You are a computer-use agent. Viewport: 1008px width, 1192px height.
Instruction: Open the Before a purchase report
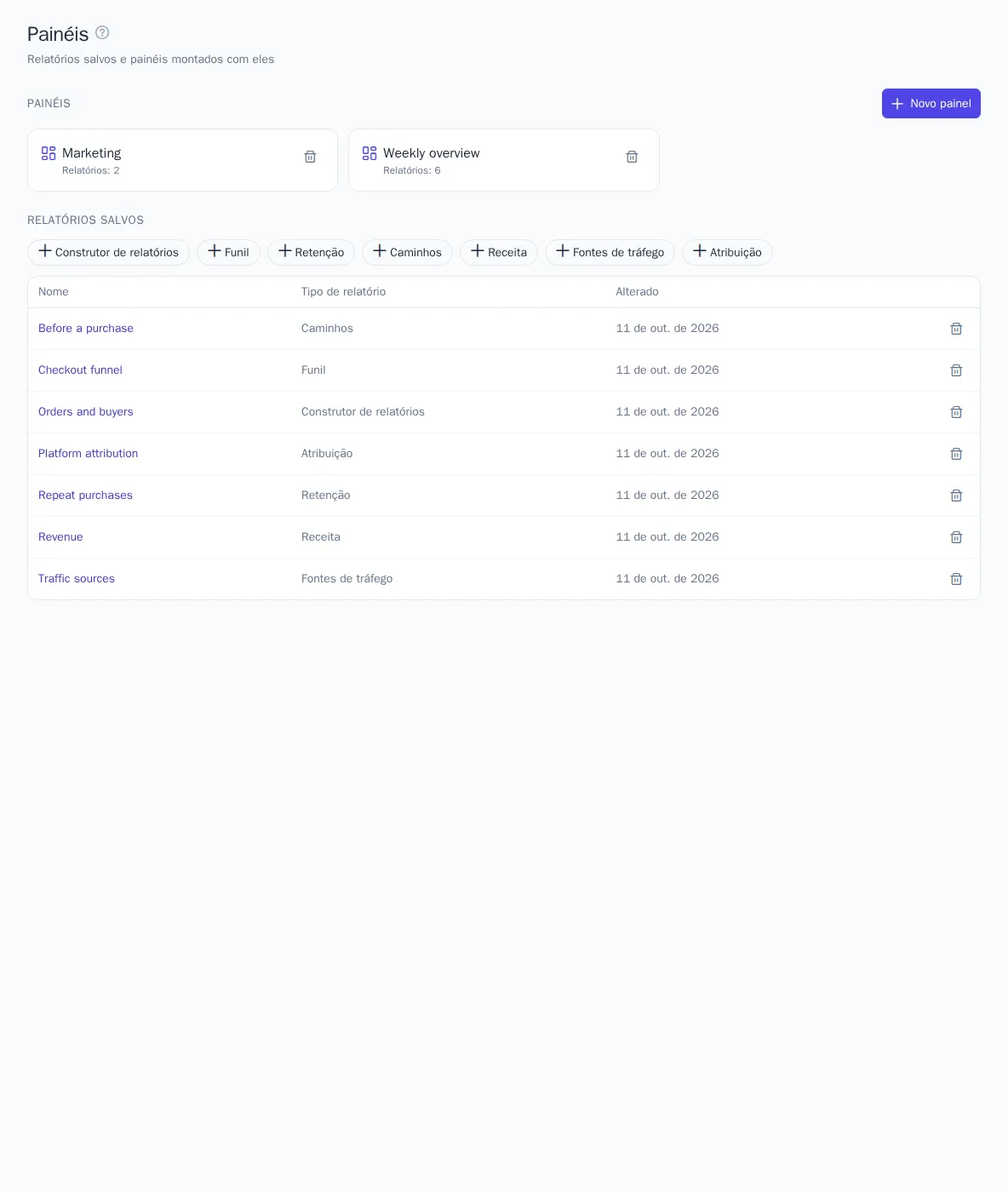click(86, 329)
